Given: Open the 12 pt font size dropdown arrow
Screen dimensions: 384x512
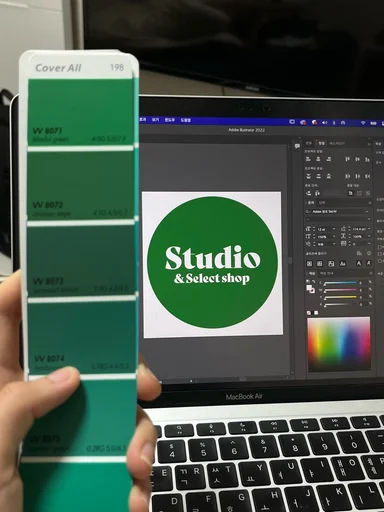Looking at the screenshot, I should (x=334, y=229).
